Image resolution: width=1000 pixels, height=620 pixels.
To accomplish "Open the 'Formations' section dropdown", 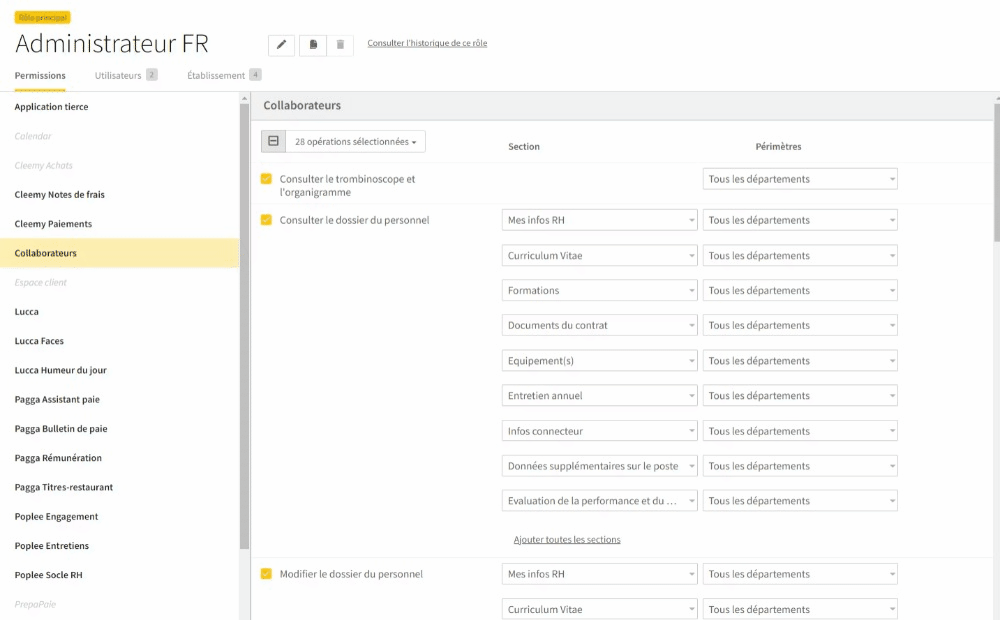I will 599,290.
